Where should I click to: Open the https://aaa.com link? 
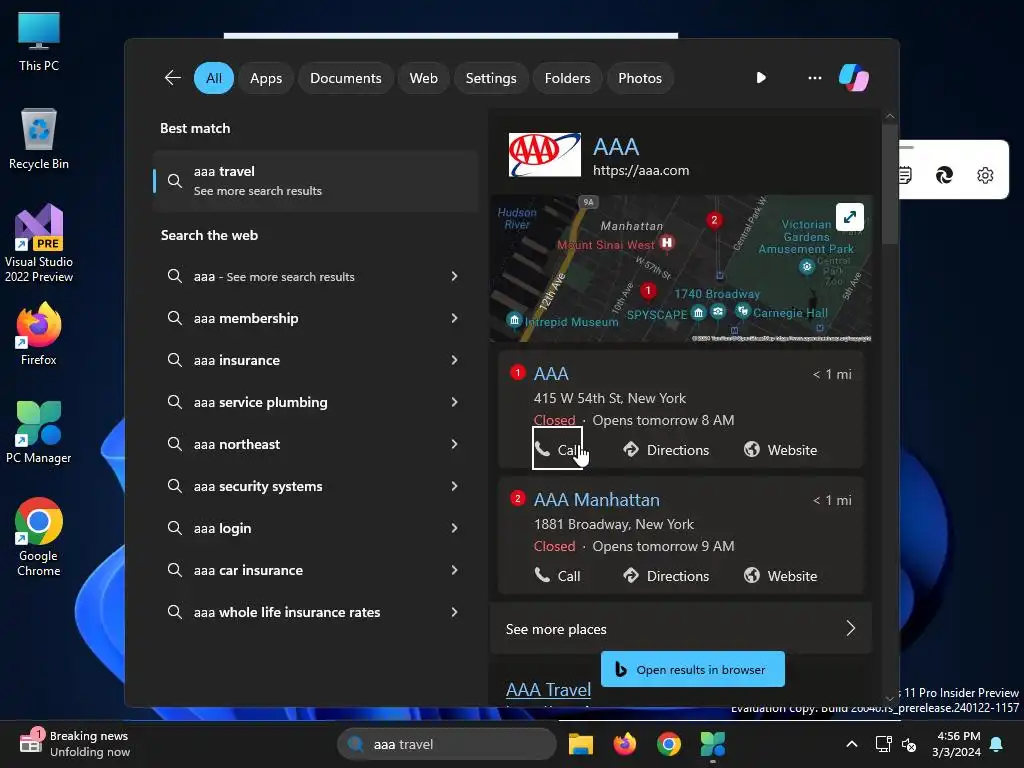coord(641,170)
